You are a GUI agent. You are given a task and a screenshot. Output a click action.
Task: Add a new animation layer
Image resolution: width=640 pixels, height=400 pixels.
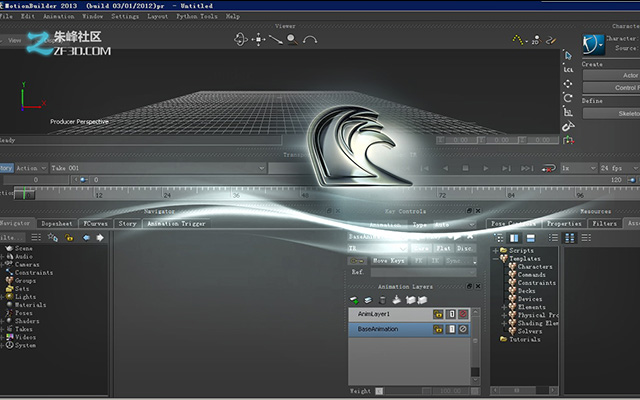[354, 300]
